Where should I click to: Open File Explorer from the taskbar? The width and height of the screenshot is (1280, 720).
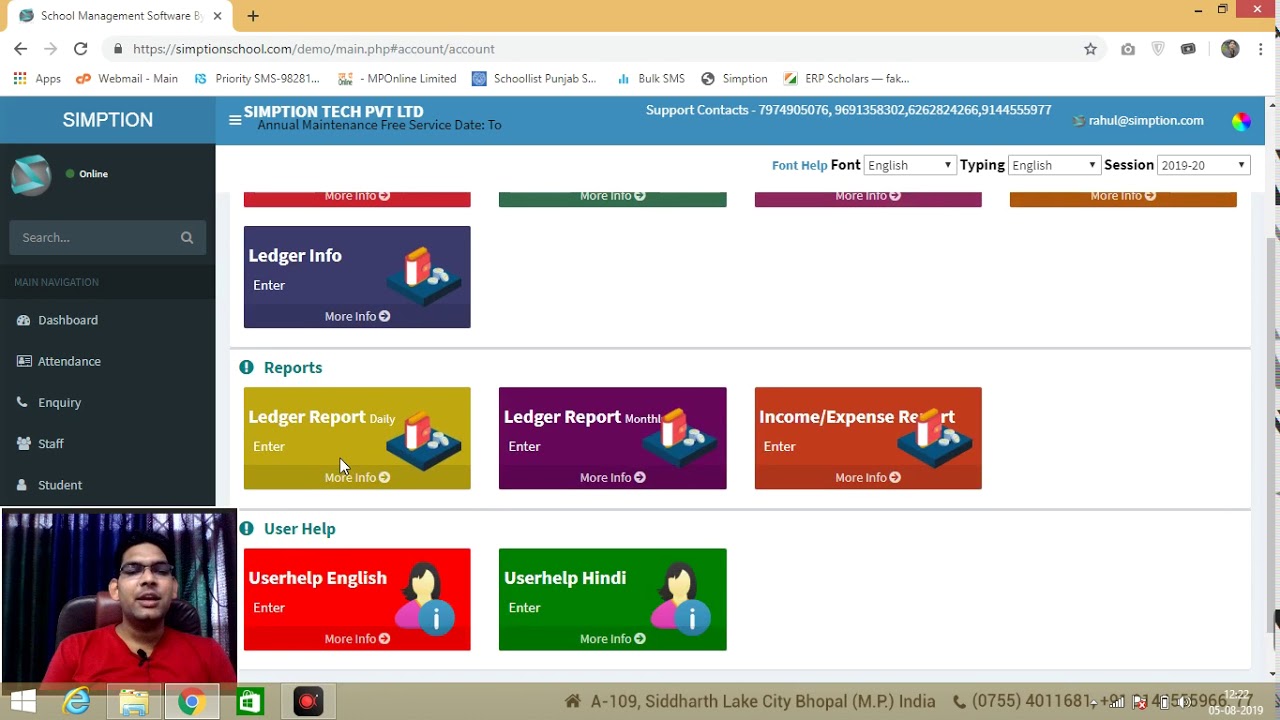134,702
